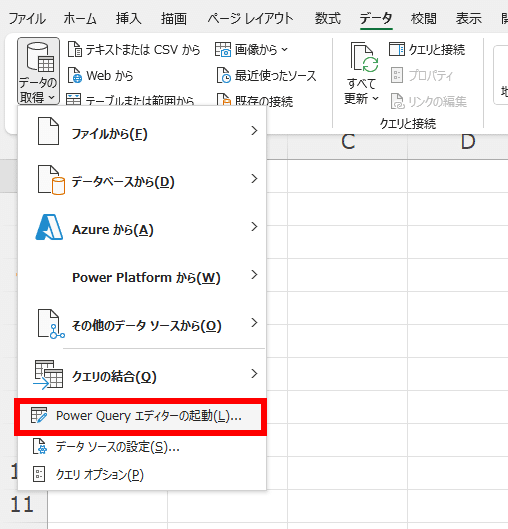The width and height of the screenshot is (508, 529).
Task: Click the テキストまたは CSV から icon
Action: [75, 49]
